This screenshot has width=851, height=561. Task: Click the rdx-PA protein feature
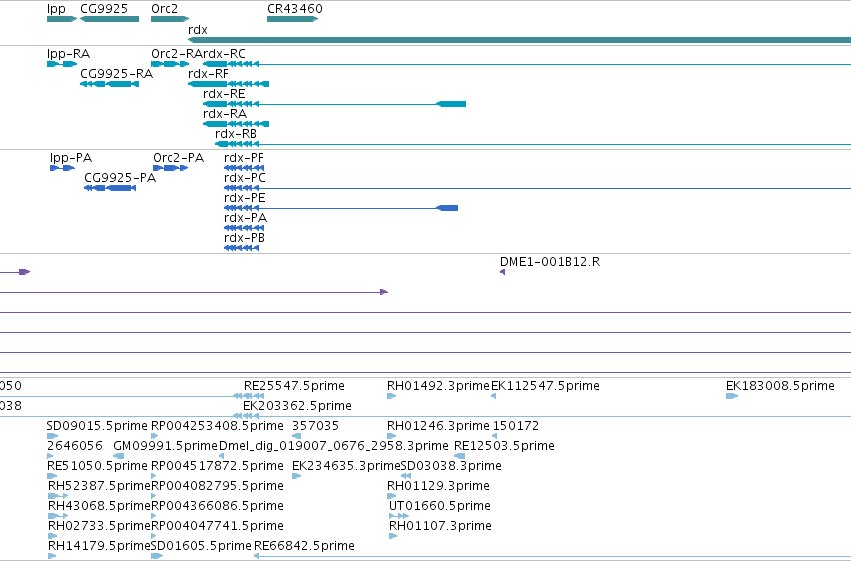pyautogui.click(x=244, y=228)
